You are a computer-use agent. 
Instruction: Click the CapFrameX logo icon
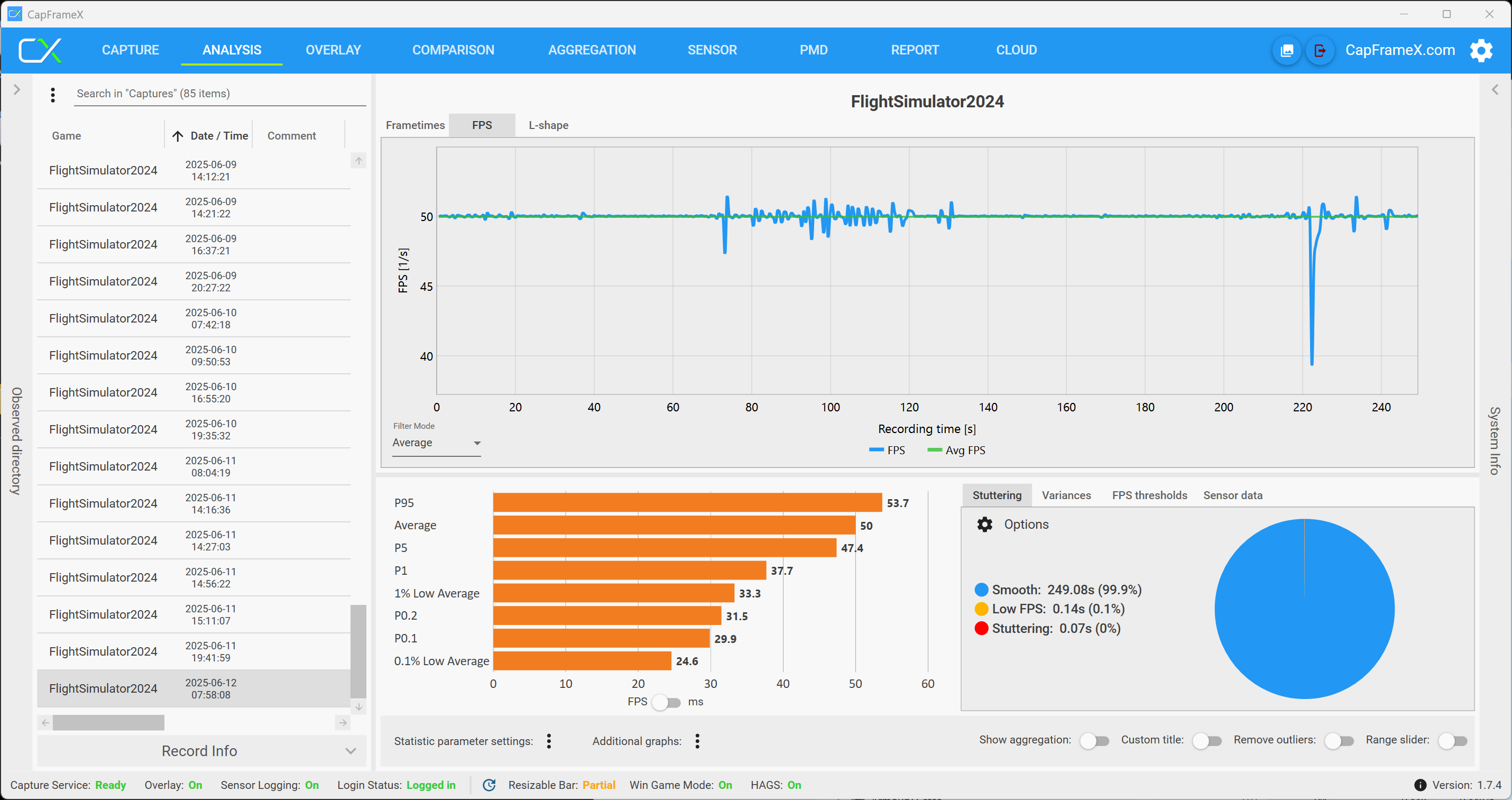40,50
